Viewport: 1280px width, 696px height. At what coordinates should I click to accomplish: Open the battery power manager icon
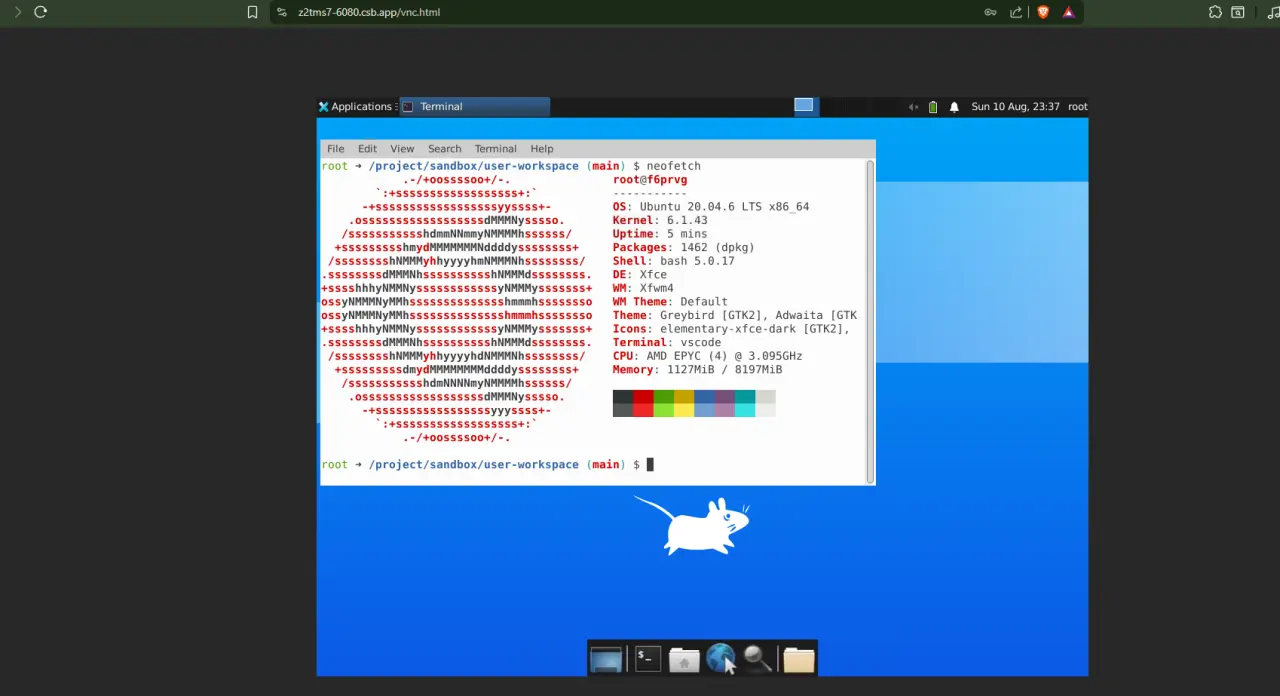(933, 107)
